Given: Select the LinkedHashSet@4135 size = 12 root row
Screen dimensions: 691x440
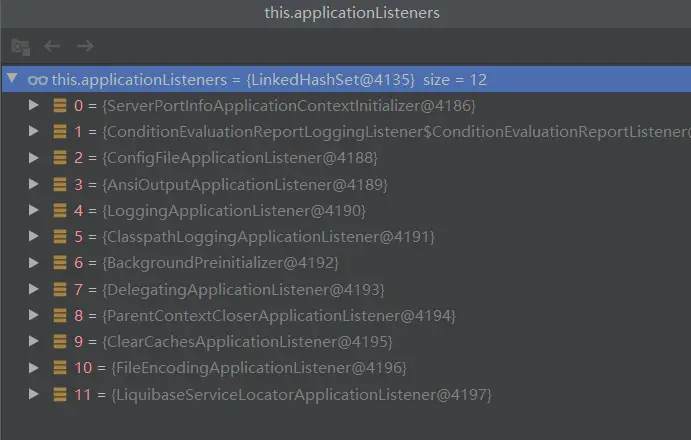Looking at the screenshot, I should click(346, 79).
